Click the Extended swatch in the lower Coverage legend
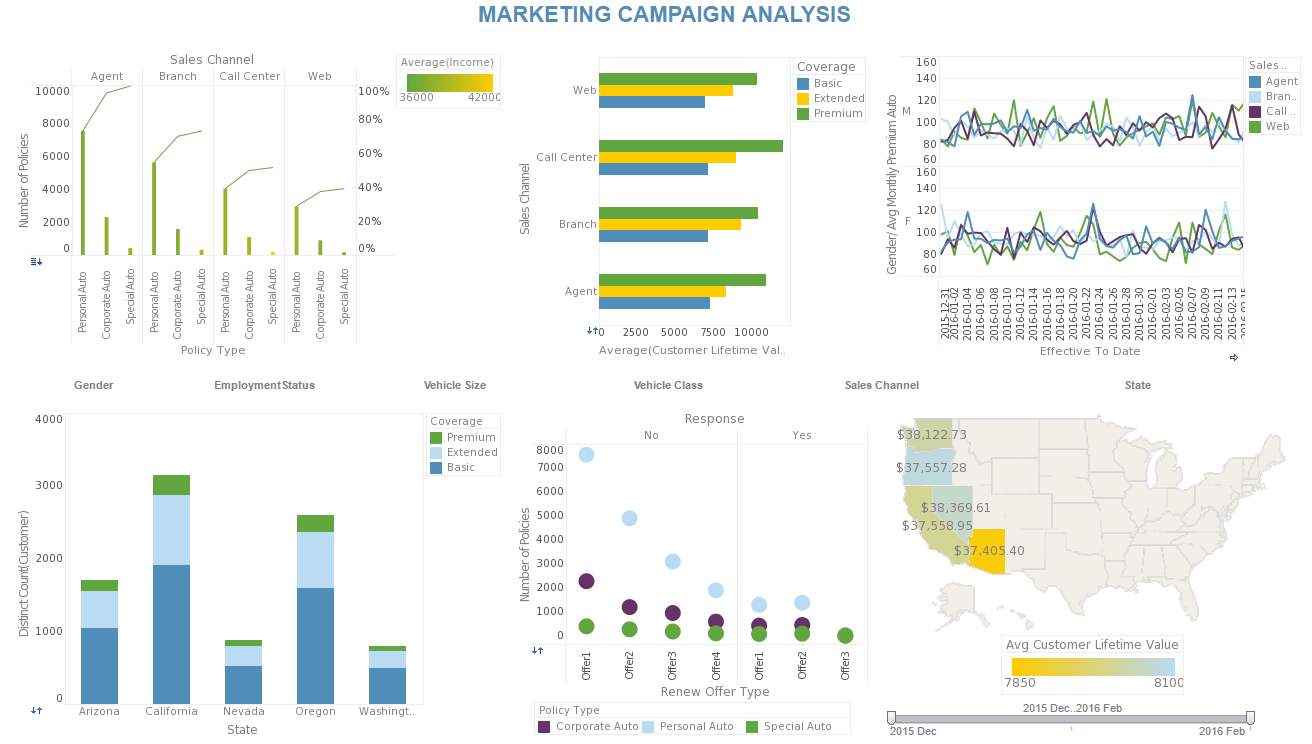This screenshot has height=744, width=1312. coord(436,453)
